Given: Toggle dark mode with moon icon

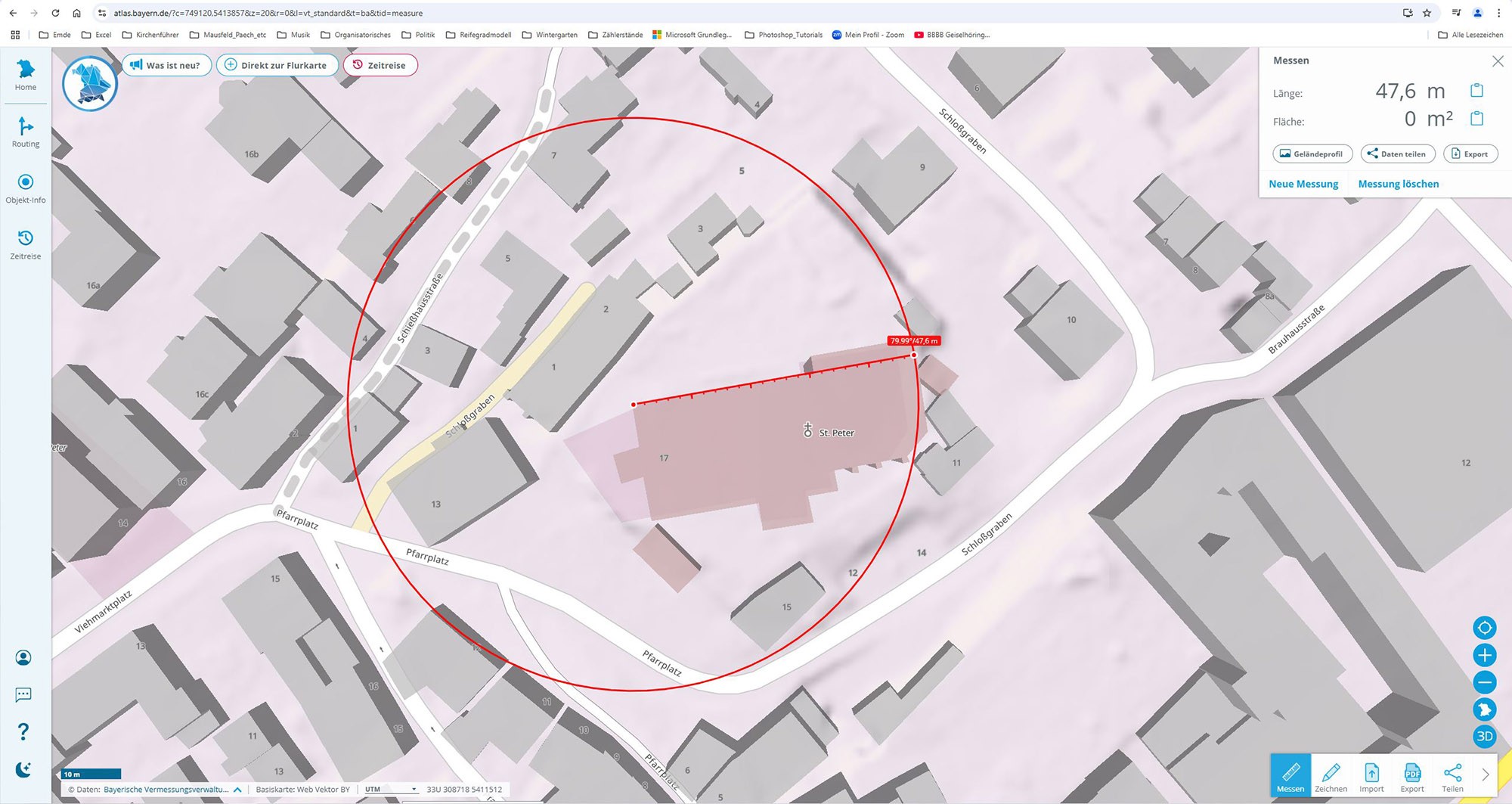Looking at the screenshot, I should 23,770.
